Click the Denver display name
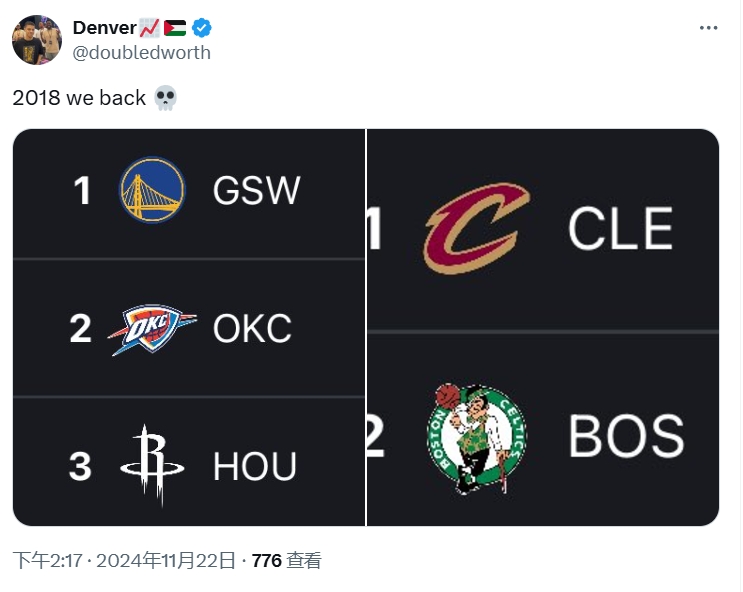The height and width of the screenshot is (592, 743). [104, 28]
